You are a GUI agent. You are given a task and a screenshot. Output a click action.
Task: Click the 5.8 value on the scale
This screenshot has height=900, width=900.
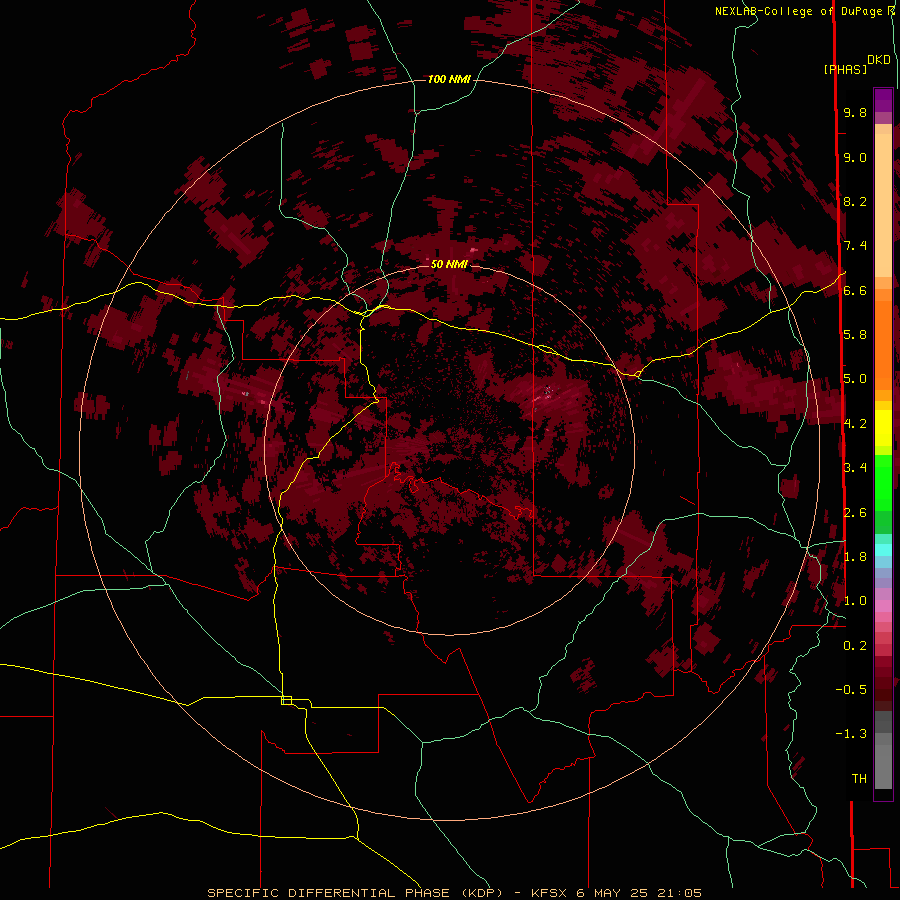855,335
